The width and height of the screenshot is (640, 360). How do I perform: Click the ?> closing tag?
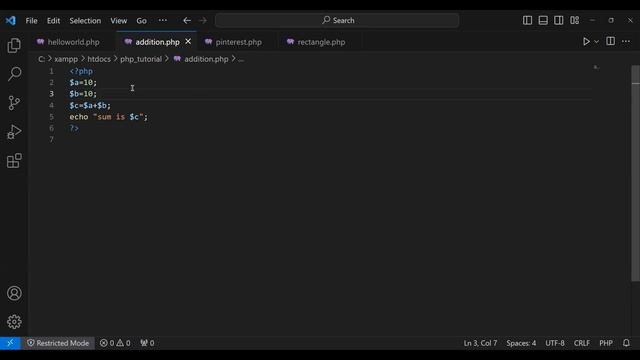(74, 128)
